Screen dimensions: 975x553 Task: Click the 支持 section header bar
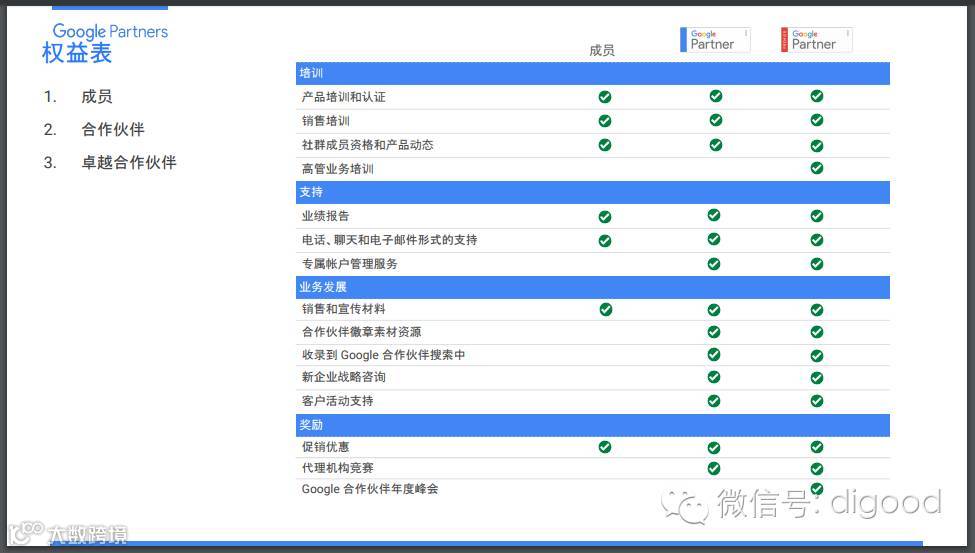[593, 192]
